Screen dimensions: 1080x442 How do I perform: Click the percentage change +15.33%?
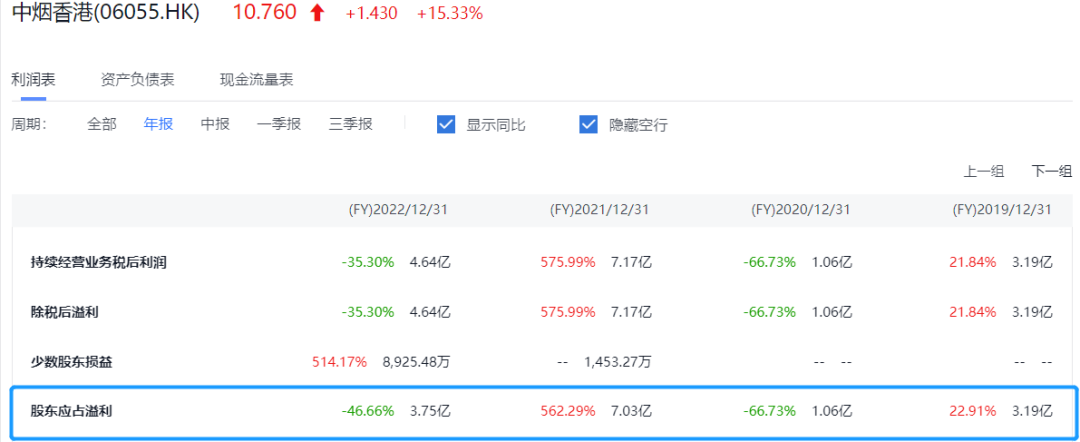(450, 14)
